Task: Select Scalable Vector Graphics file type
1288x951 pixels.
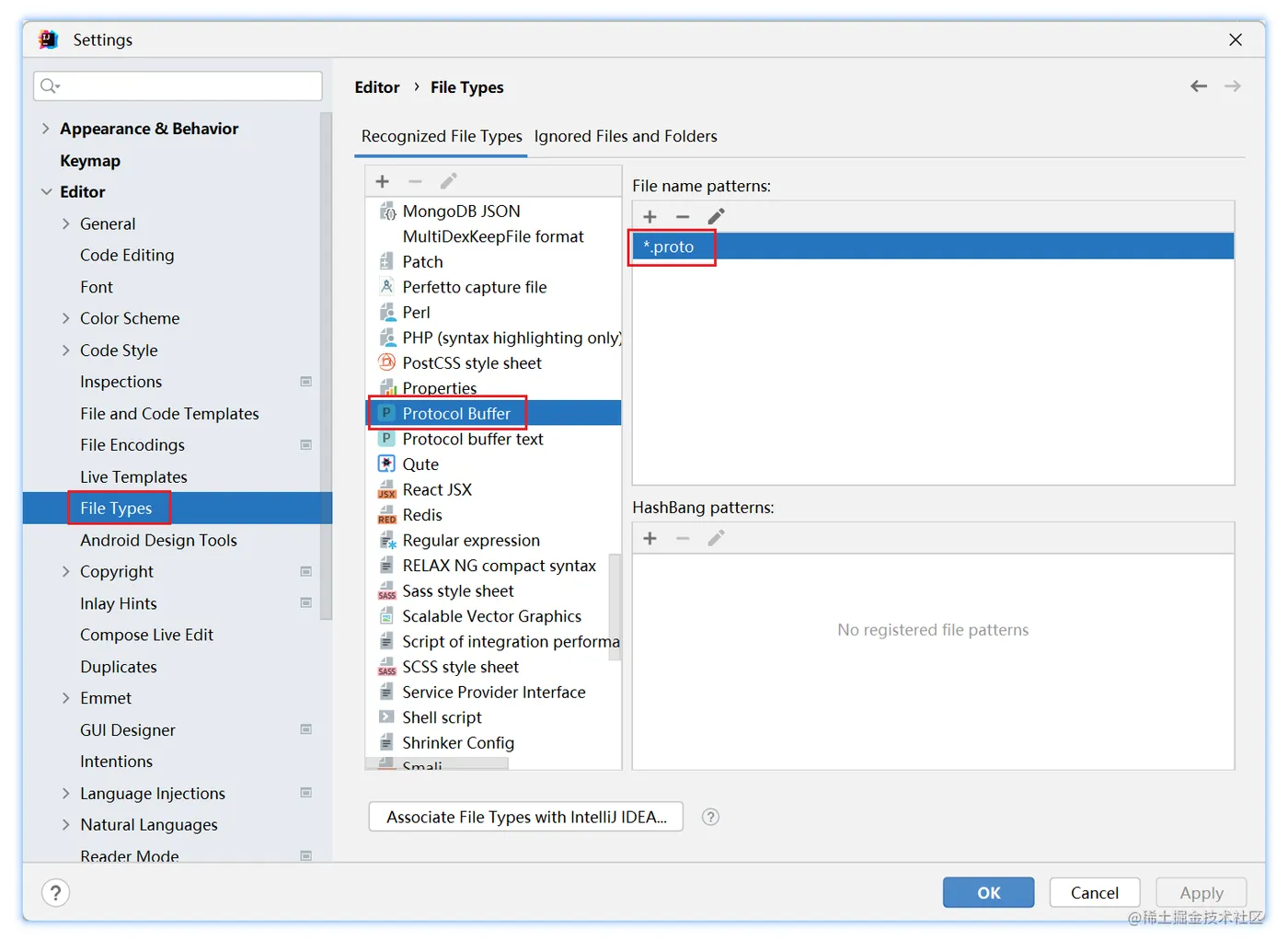Action: pos(492,616)
